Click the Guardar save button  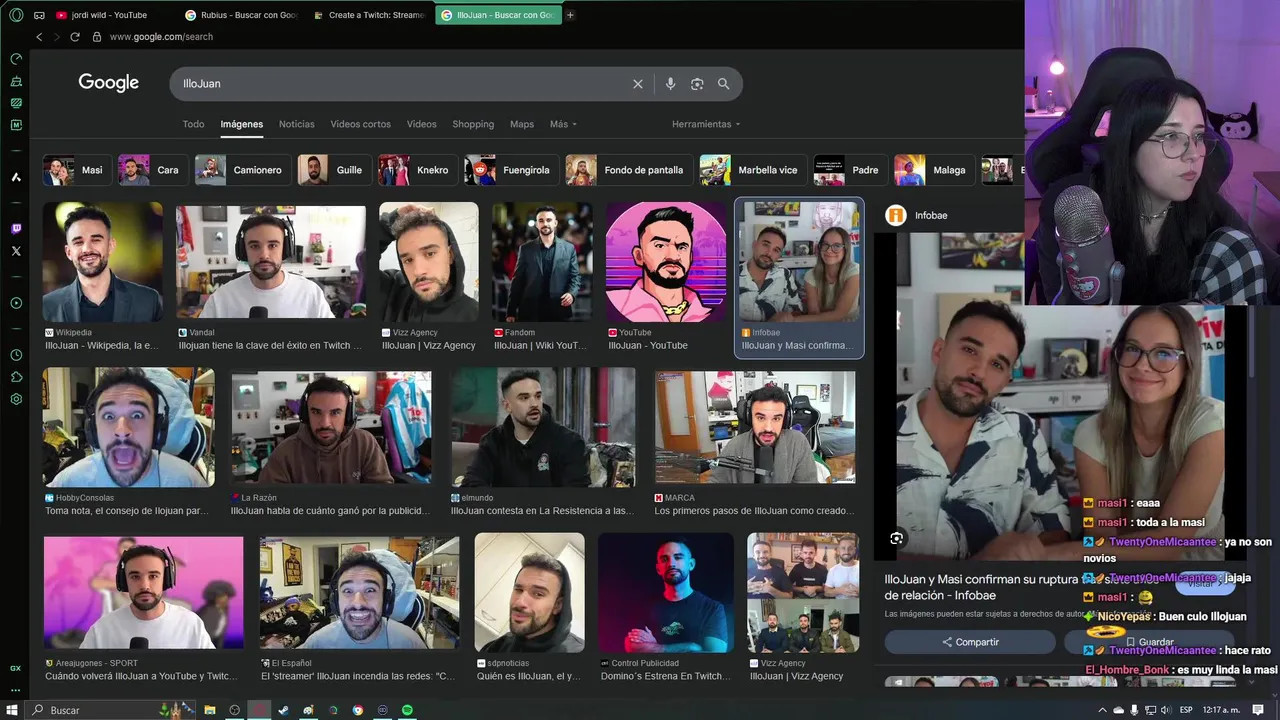1150,642
